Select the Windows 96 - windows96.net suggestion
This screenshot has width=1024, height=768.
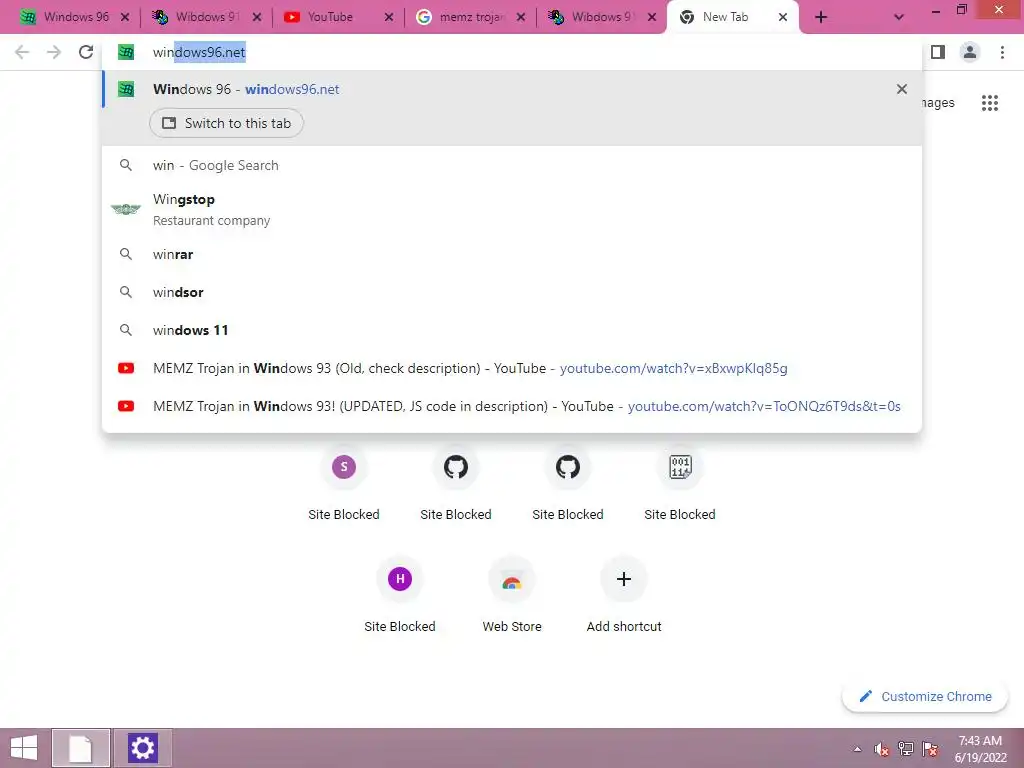(512, 89)
